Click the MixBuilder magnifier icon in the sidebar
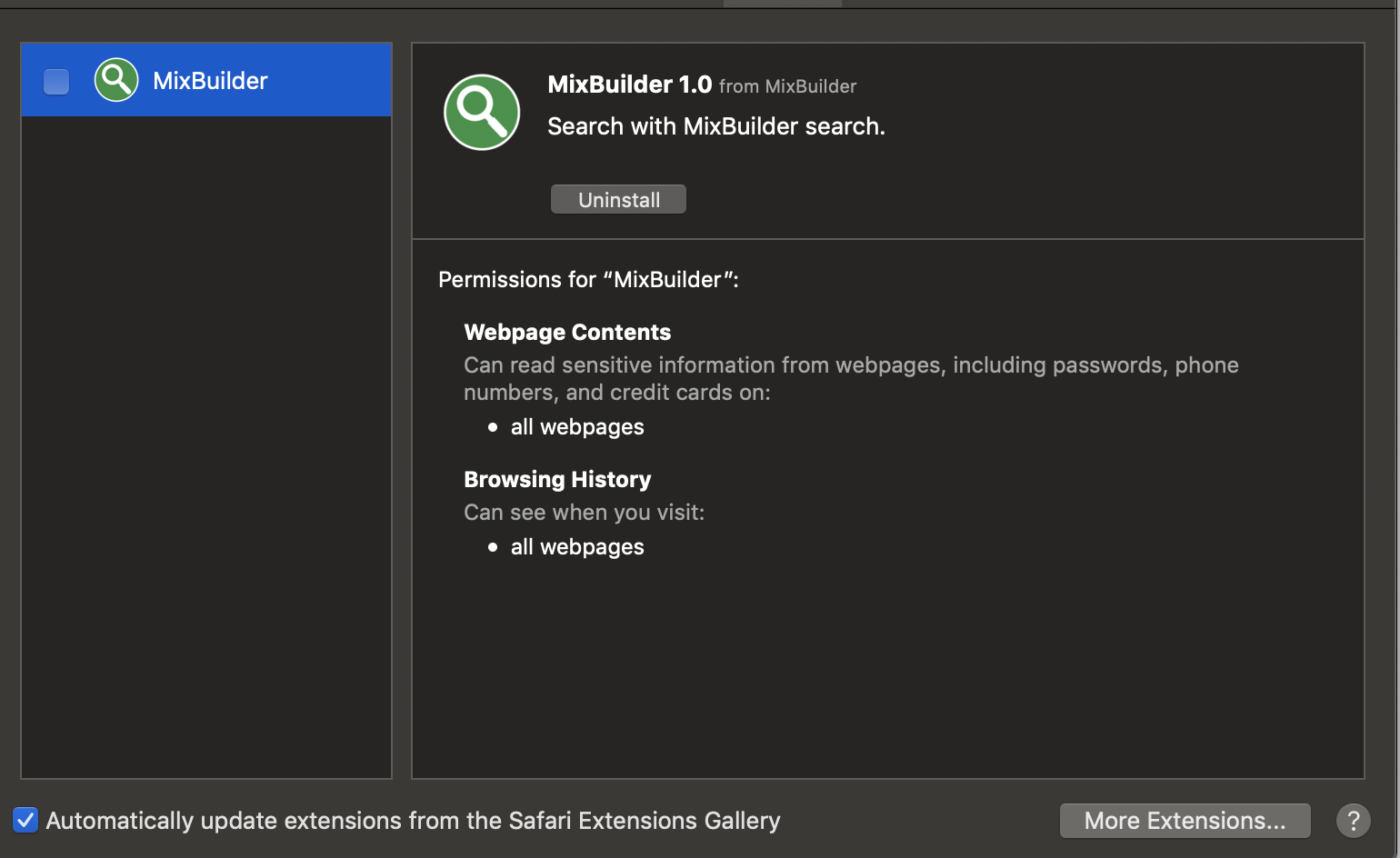Viewport: 1400px width, 858px height. click(116, 80)
